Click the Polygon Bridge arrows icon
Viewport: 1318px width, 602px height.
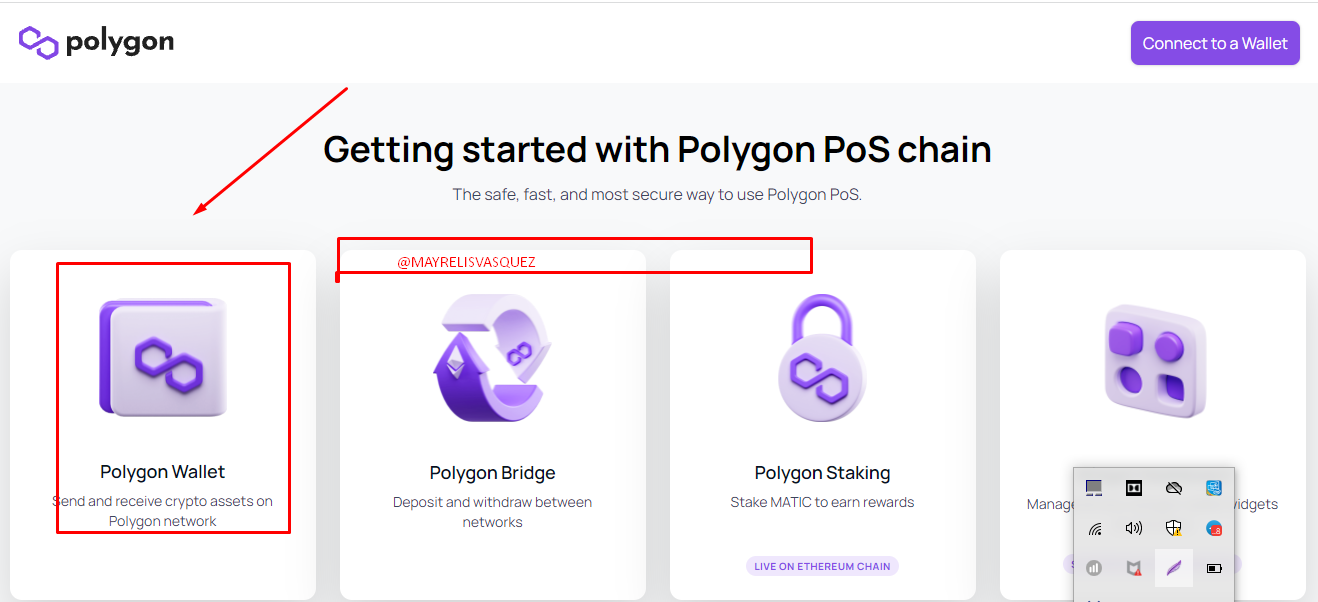click(x=492, y=357)
